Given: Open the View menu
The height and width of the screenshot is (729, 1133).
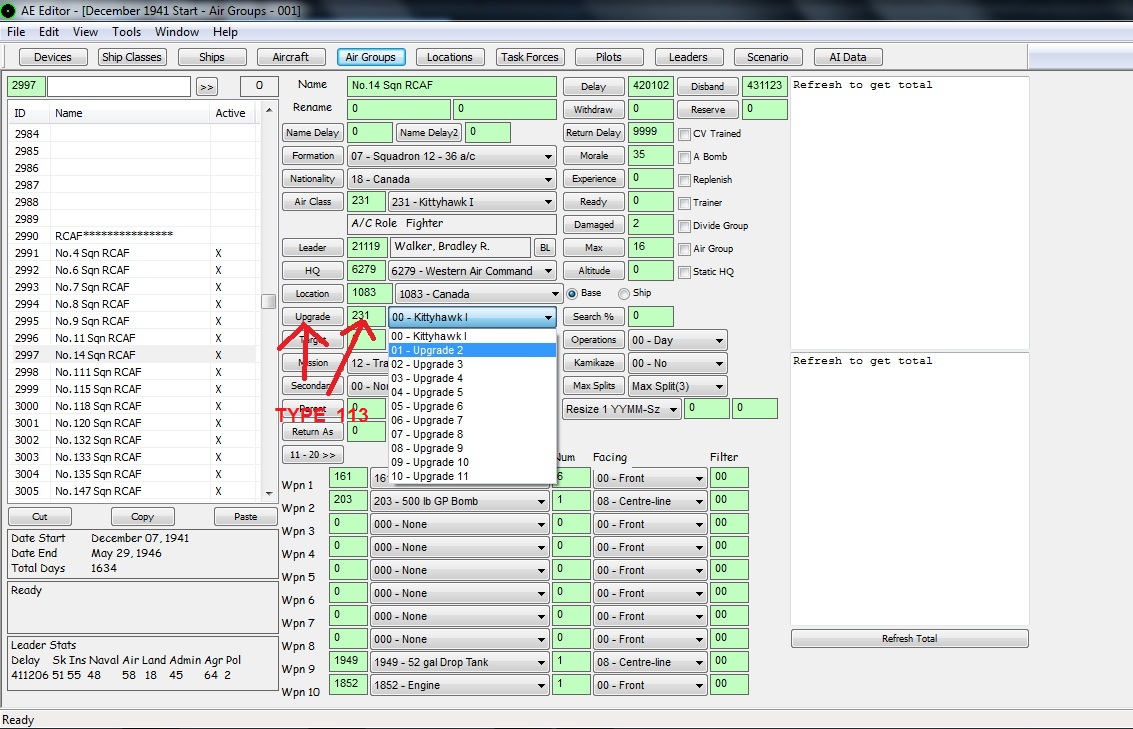Looking at the screenshot, I should click(85, 32).
